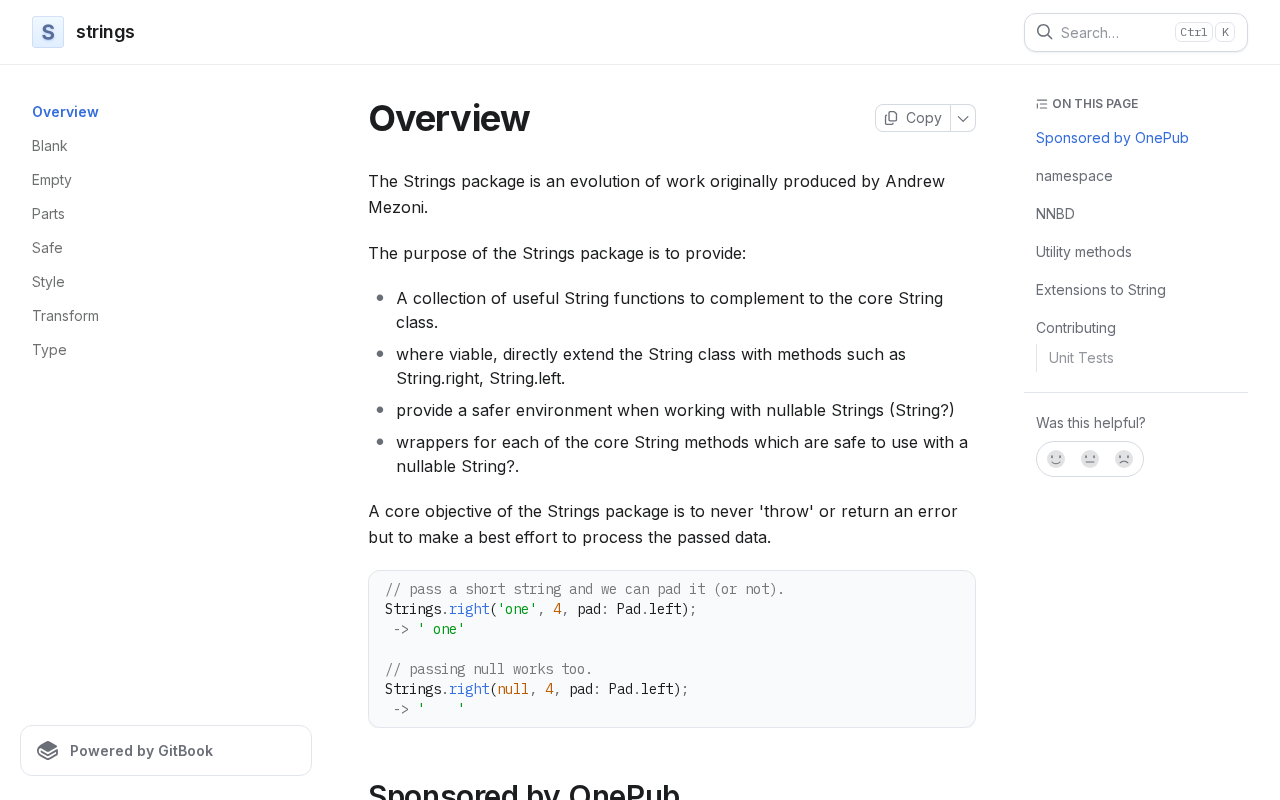Open the Transform page in sidebar
Image resolution: width=1280 pixels, height=800 pixels.
[65, 316]
